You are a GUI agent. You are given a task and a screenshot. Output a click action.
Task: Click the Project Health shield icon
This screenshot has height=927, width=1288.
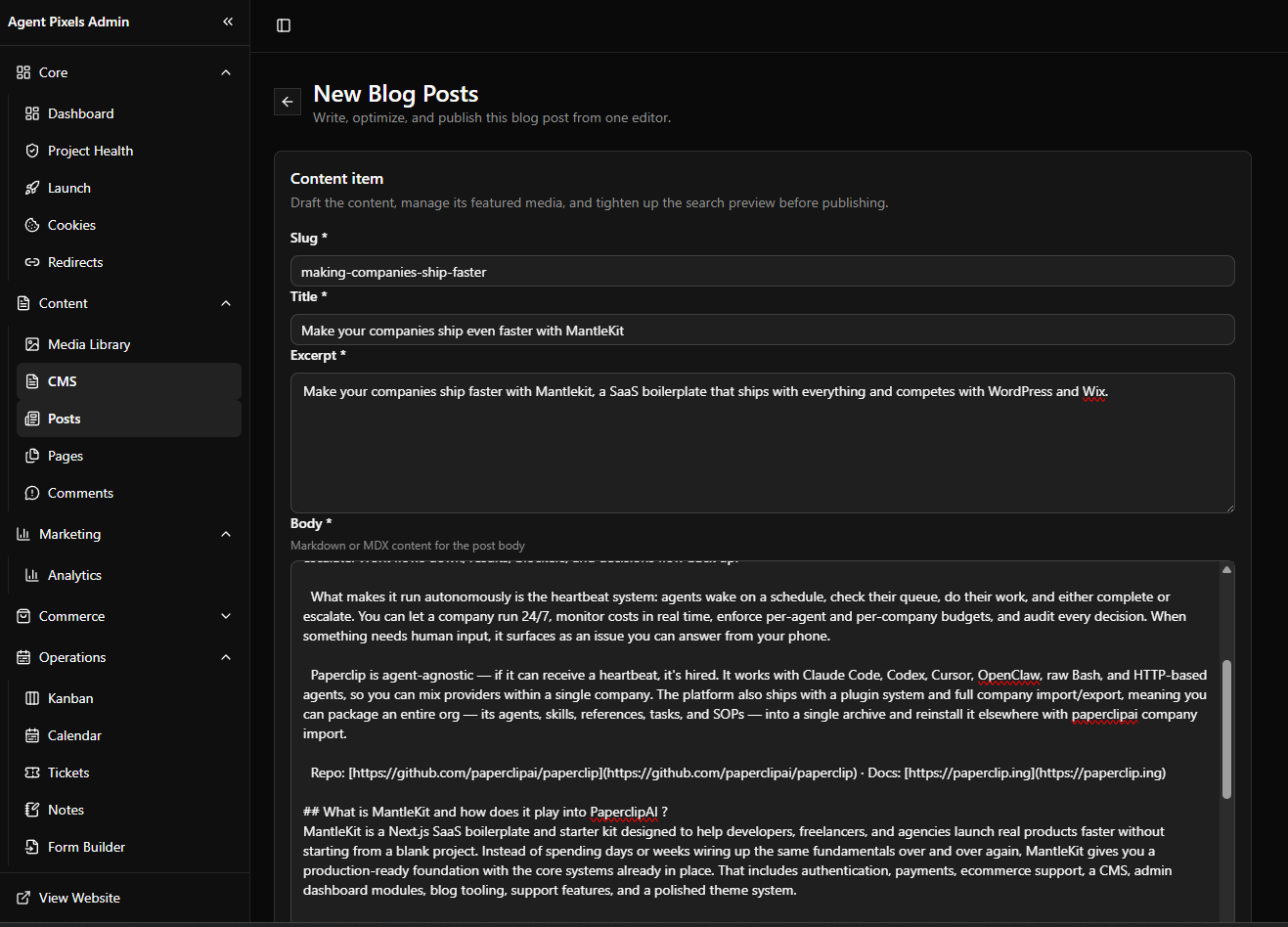click(x=32, y=151)
